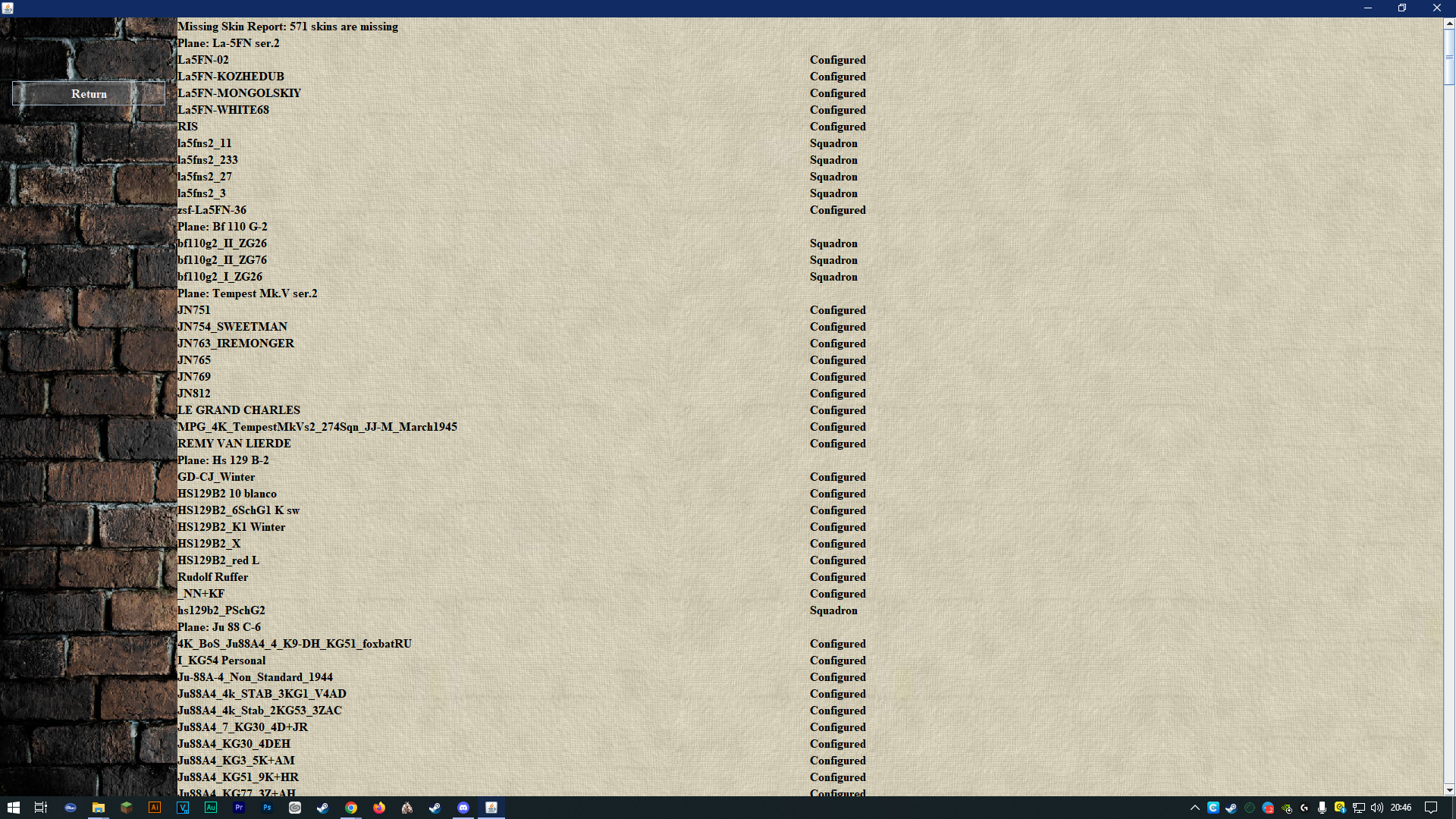Open the horse head app on taskbar
Image resolution: width=1456 pixels, height=819 pixels.
[x=407, y=808]
